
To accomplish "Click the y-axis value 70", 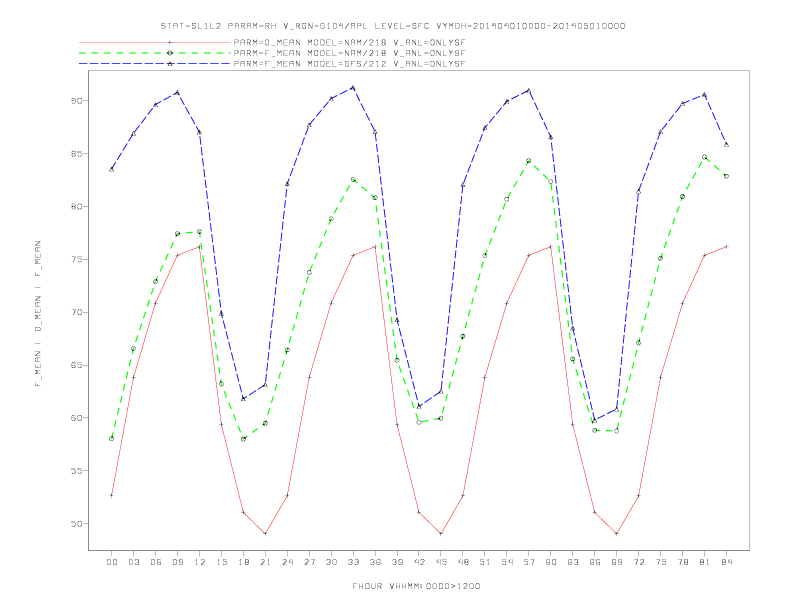I will coord(76,313).
